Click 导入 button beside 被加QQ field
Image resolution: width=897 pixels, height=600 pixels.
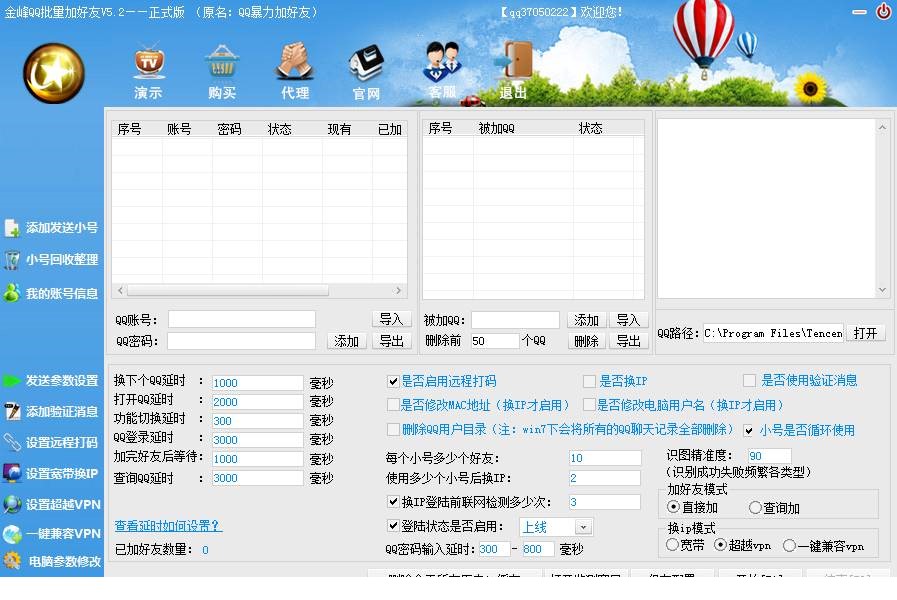coord(628,320)
